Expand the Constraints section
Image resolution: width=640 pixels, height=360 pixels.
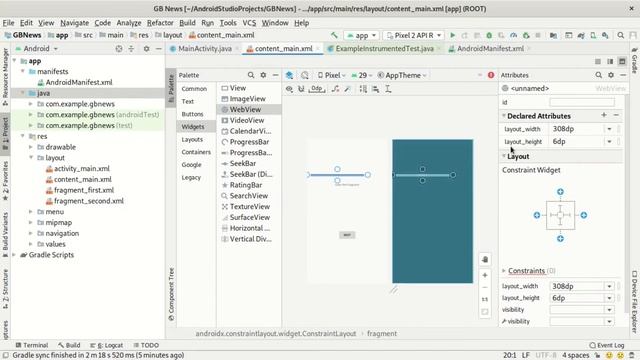click(504, 271)
